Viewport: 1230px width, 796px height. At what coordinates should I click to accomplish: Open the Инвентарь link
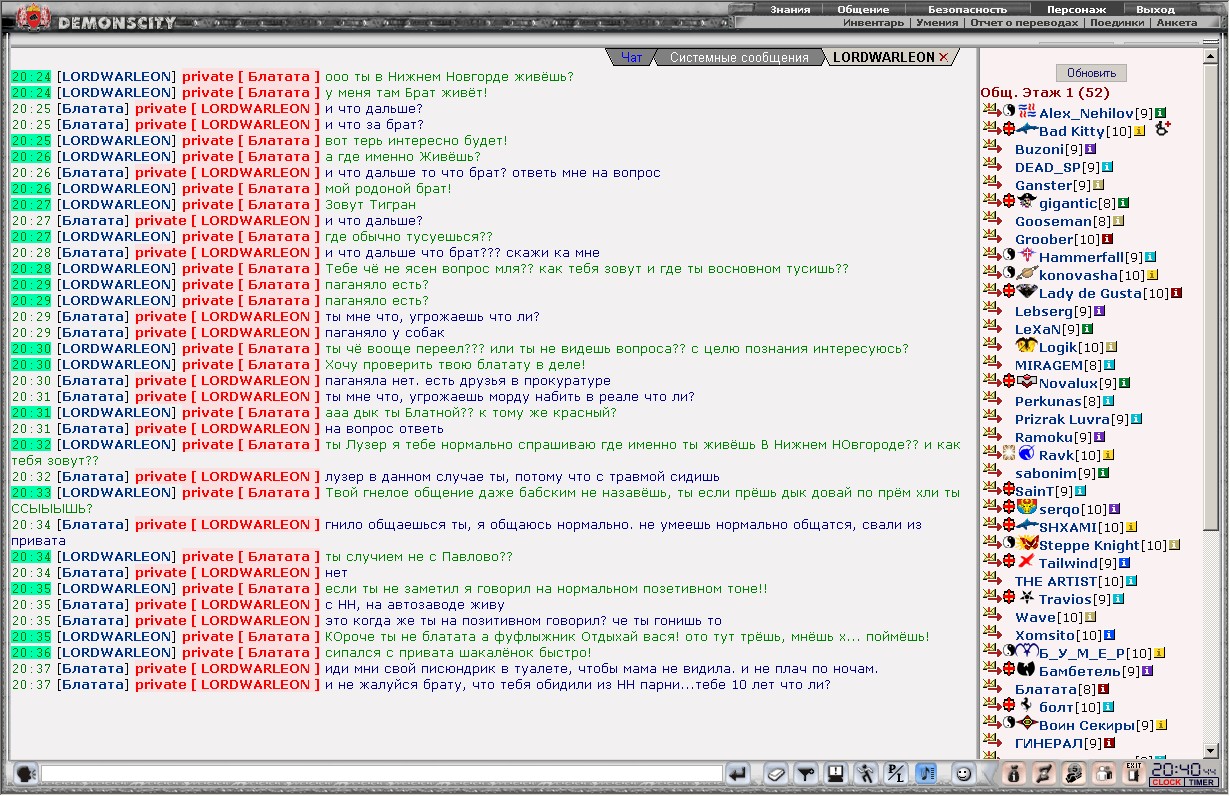(873, 22)
